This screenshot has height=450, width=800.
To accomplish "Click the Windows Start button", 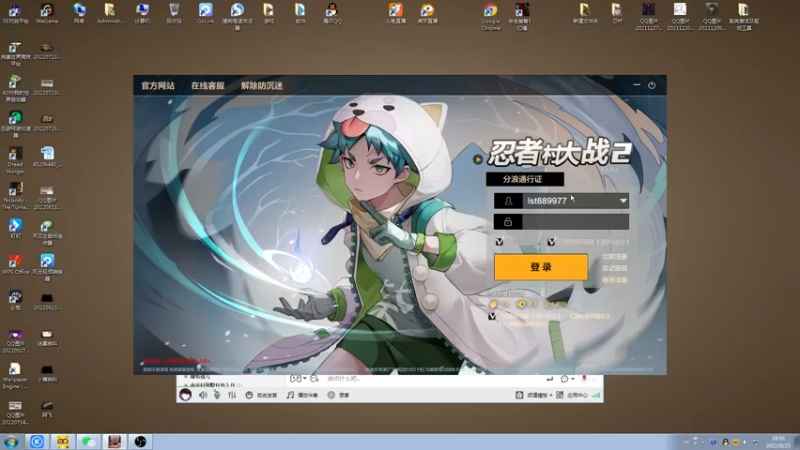I will [x=11, y=442].
